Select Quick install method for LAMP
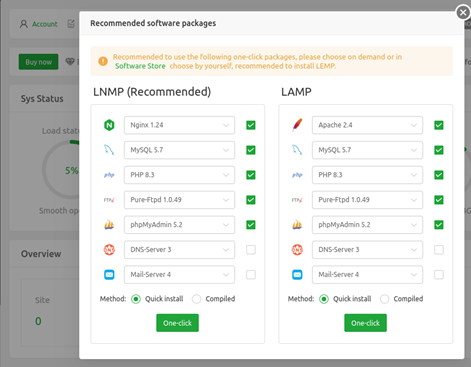 click(x=324, y=299)
